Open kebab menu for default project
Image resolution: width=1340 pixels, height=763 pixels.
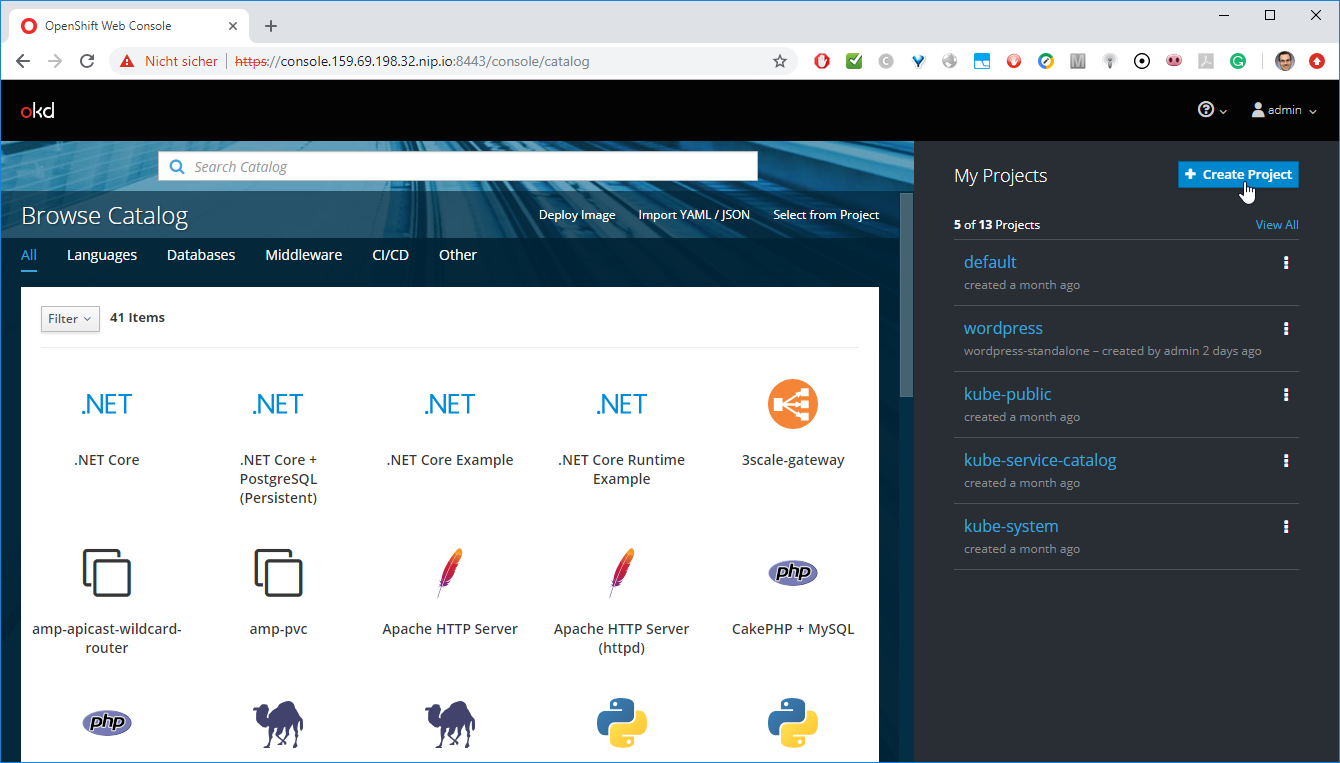coord(1286,263)
